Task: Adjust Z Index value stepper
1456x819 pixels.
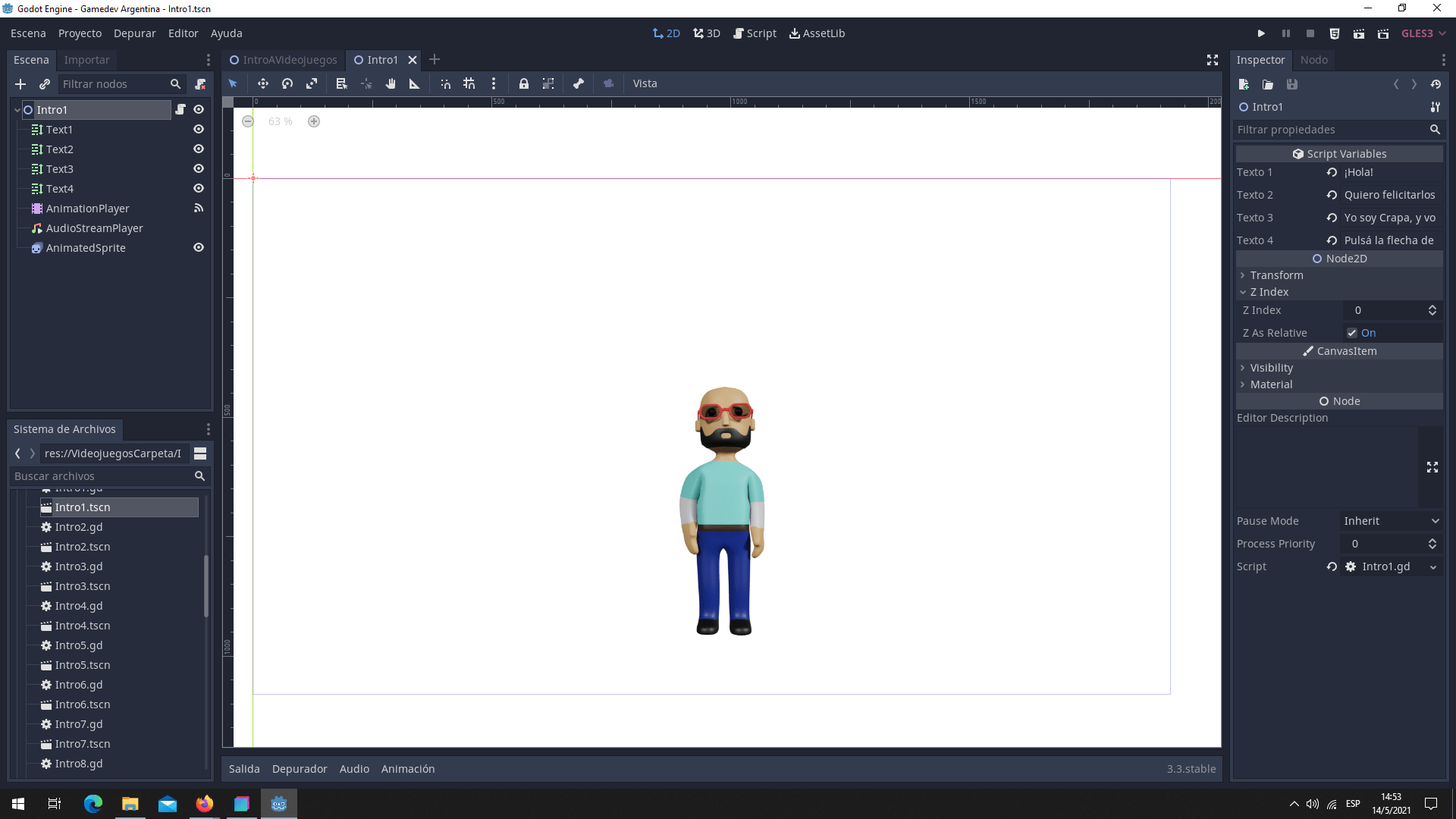Action: click(1432, 310)
